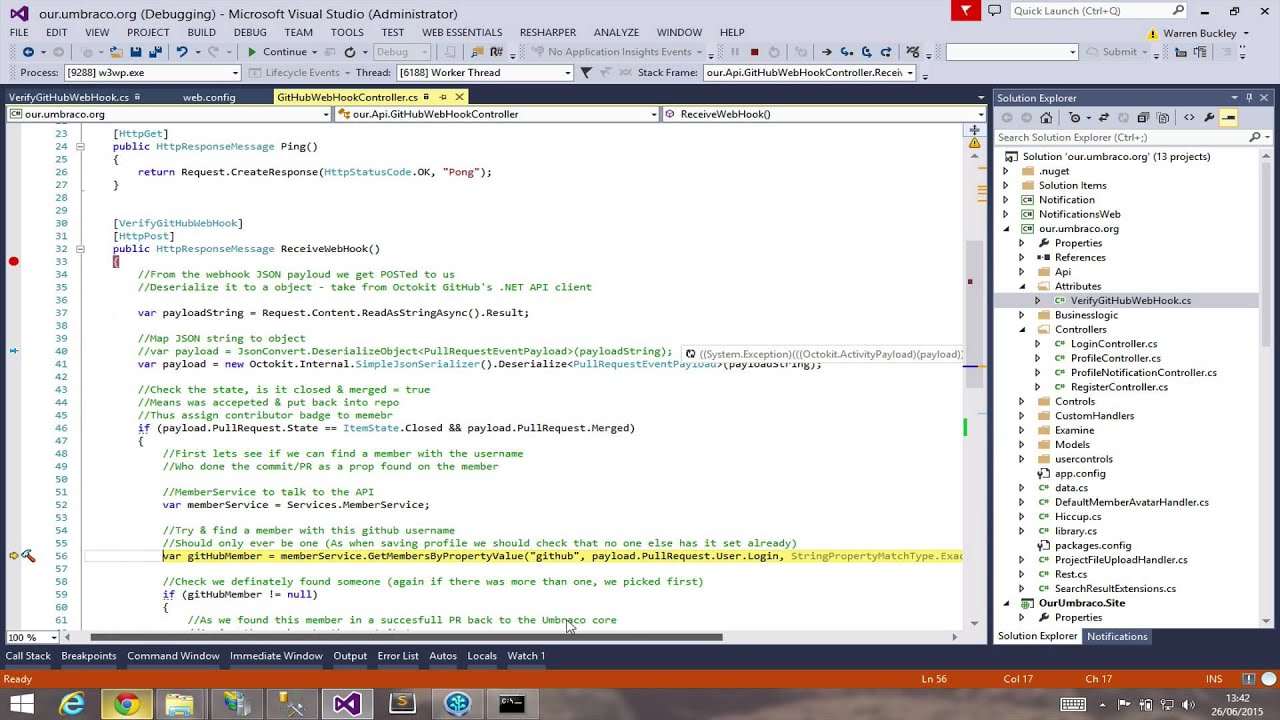
Task: Collapse the Controllers folder in Solution Explorer
Action: point(1021,330)
